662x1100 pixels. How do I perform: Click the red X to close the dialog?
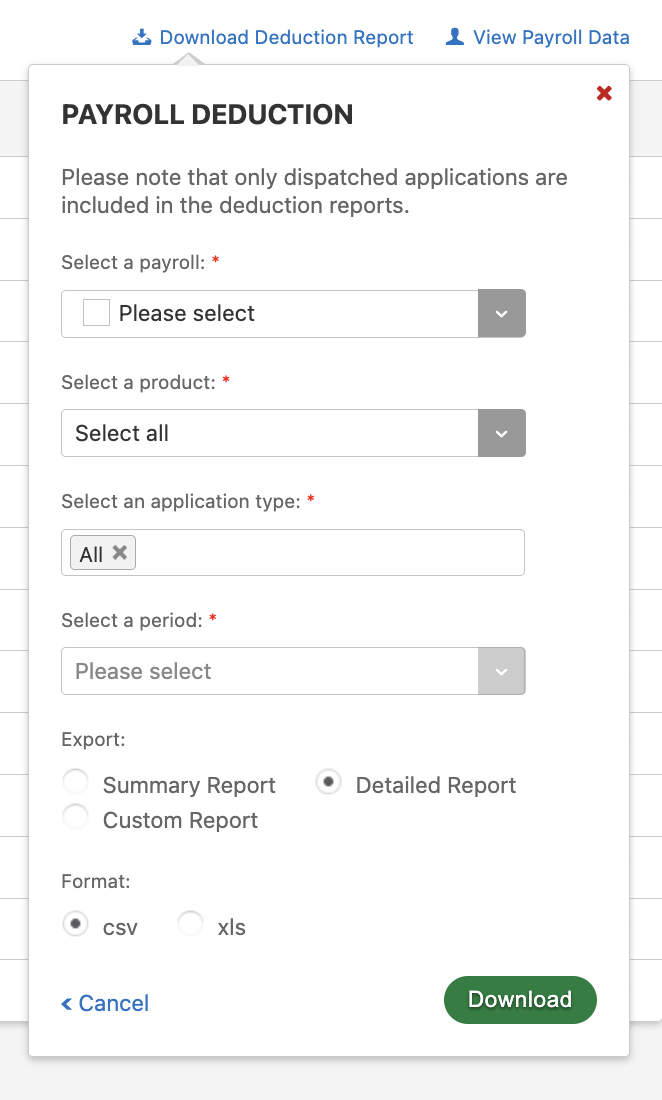(x=604, y=92)
